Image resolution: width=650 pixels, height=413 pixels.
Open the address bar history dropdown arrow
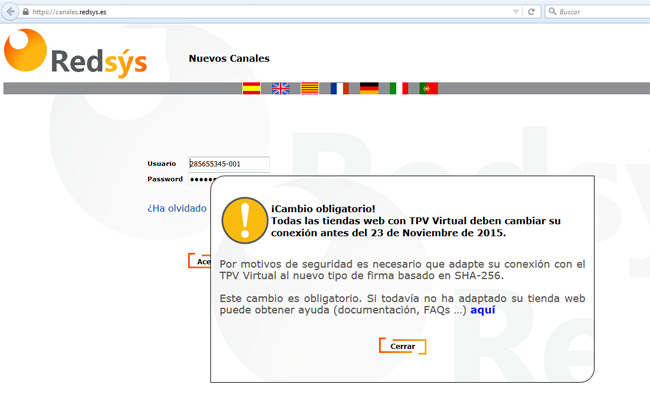point(516,12)
